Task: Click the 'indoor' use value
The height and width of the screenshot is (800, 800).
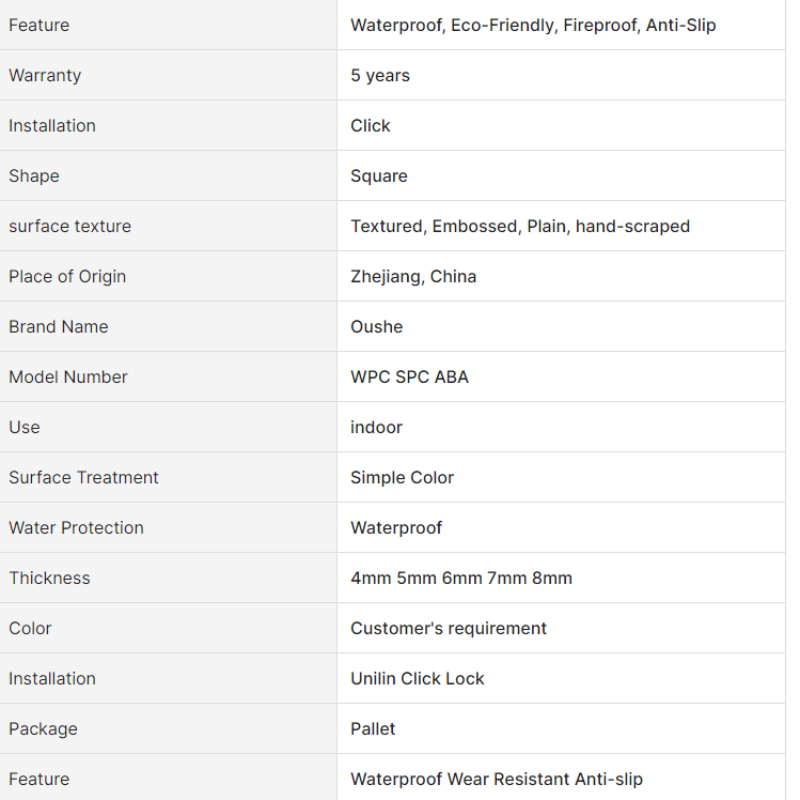Action: coord(376,427)
